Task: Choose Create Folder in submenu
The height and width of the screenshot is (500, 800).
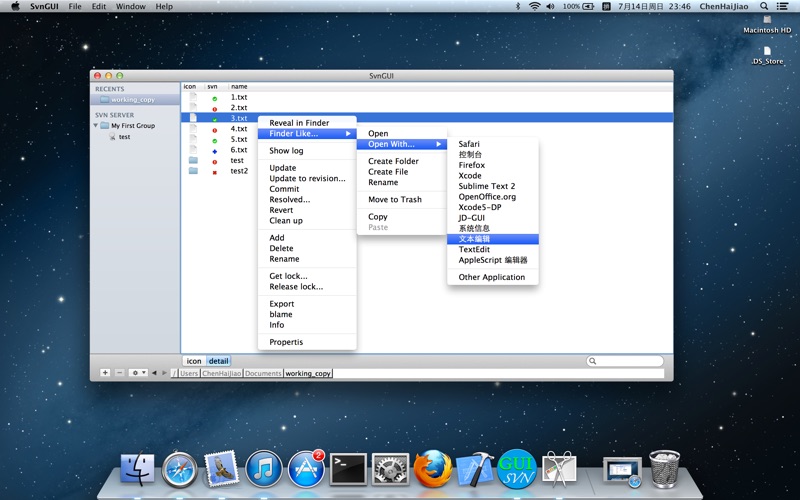Action: (402, 161)
